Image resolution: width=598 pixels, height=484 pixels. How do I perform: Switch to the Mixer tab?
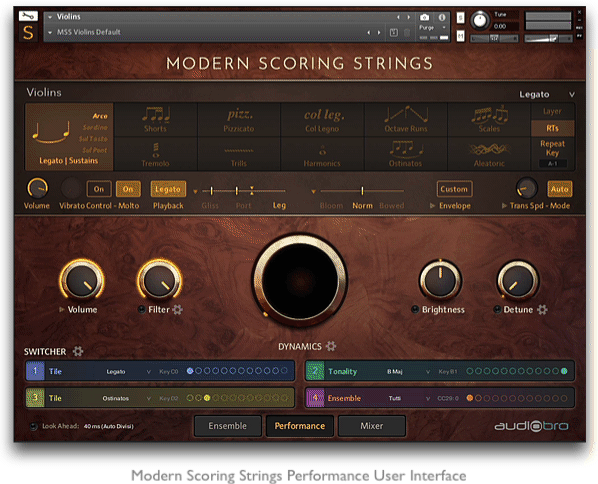[x=372, y=426]
